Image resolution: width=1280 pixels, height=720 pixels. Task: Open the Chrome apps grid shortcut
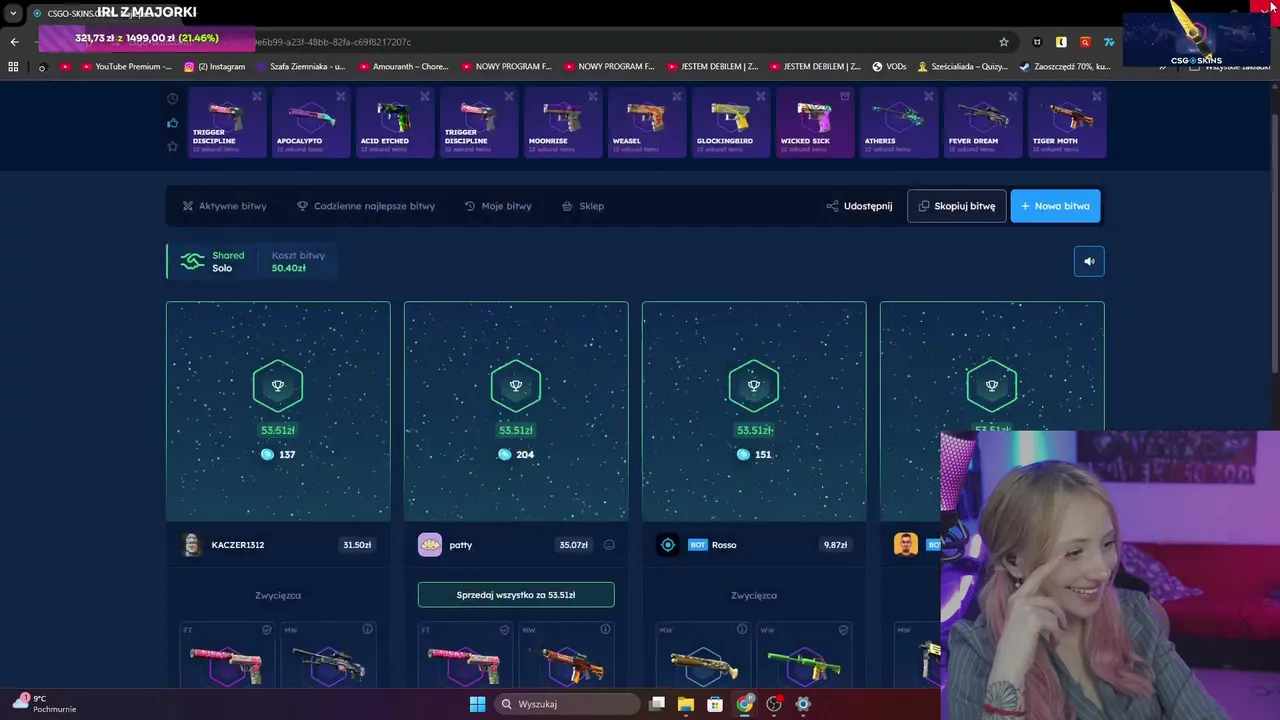pyautogui.click(x=13, y=67)
